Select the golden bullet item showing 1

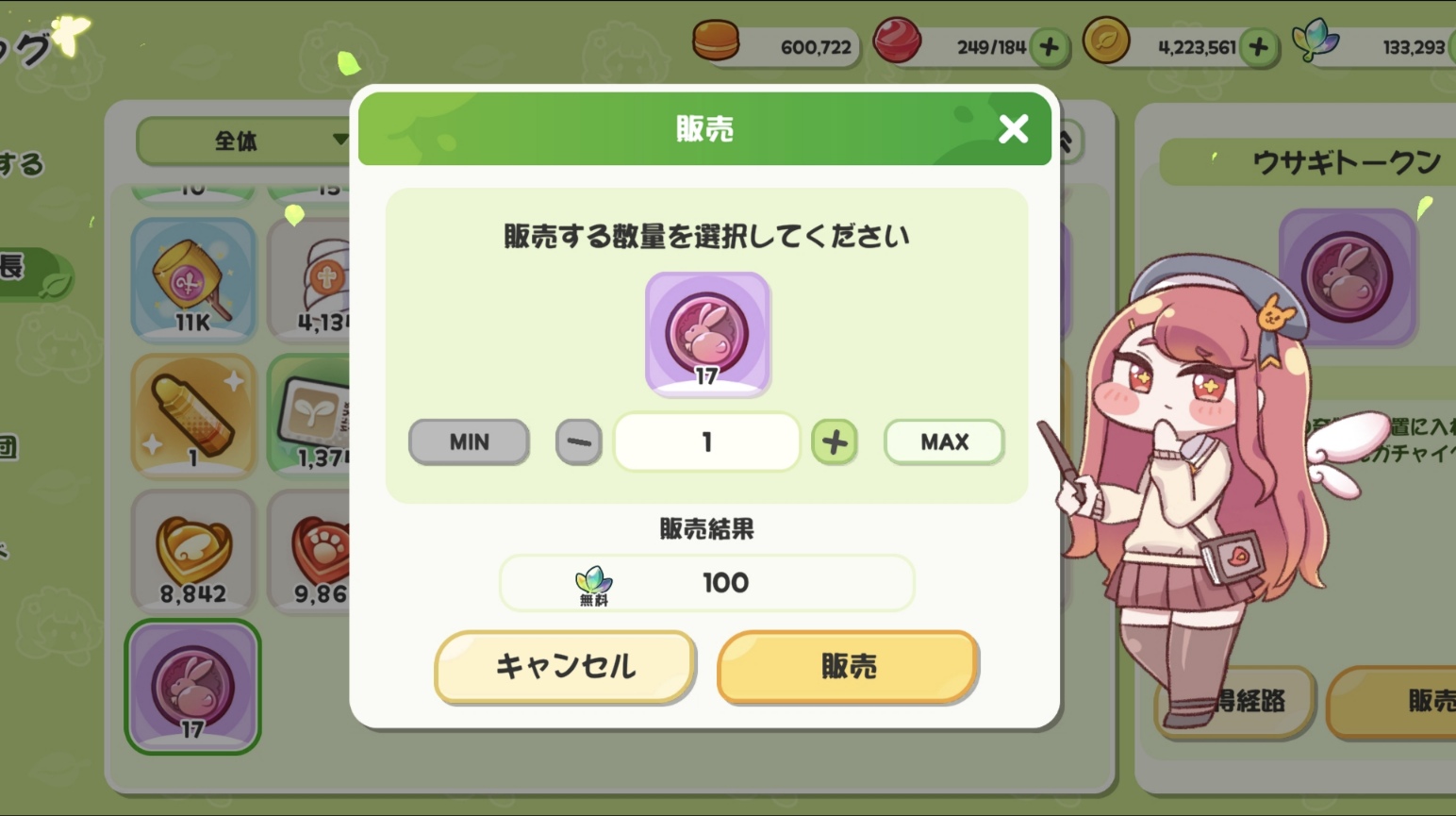(x=193, y=415)
